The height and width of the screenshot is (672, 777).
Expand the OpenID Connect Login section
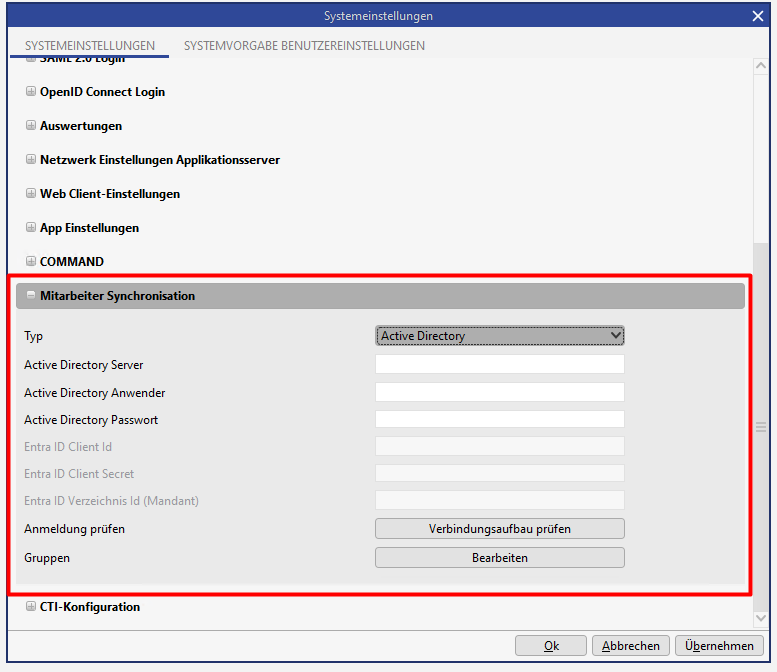(31, 92)
